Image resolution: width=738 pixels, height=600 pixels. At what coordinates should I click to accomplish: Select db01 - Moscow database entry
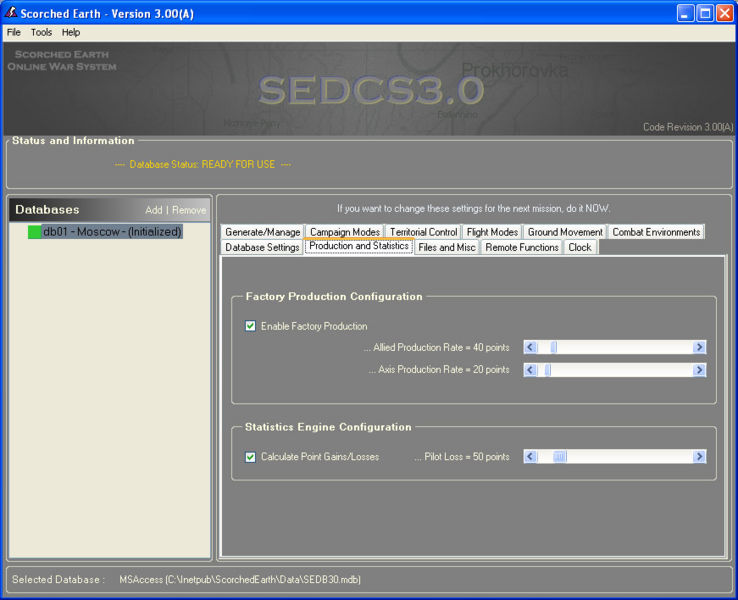111,232
